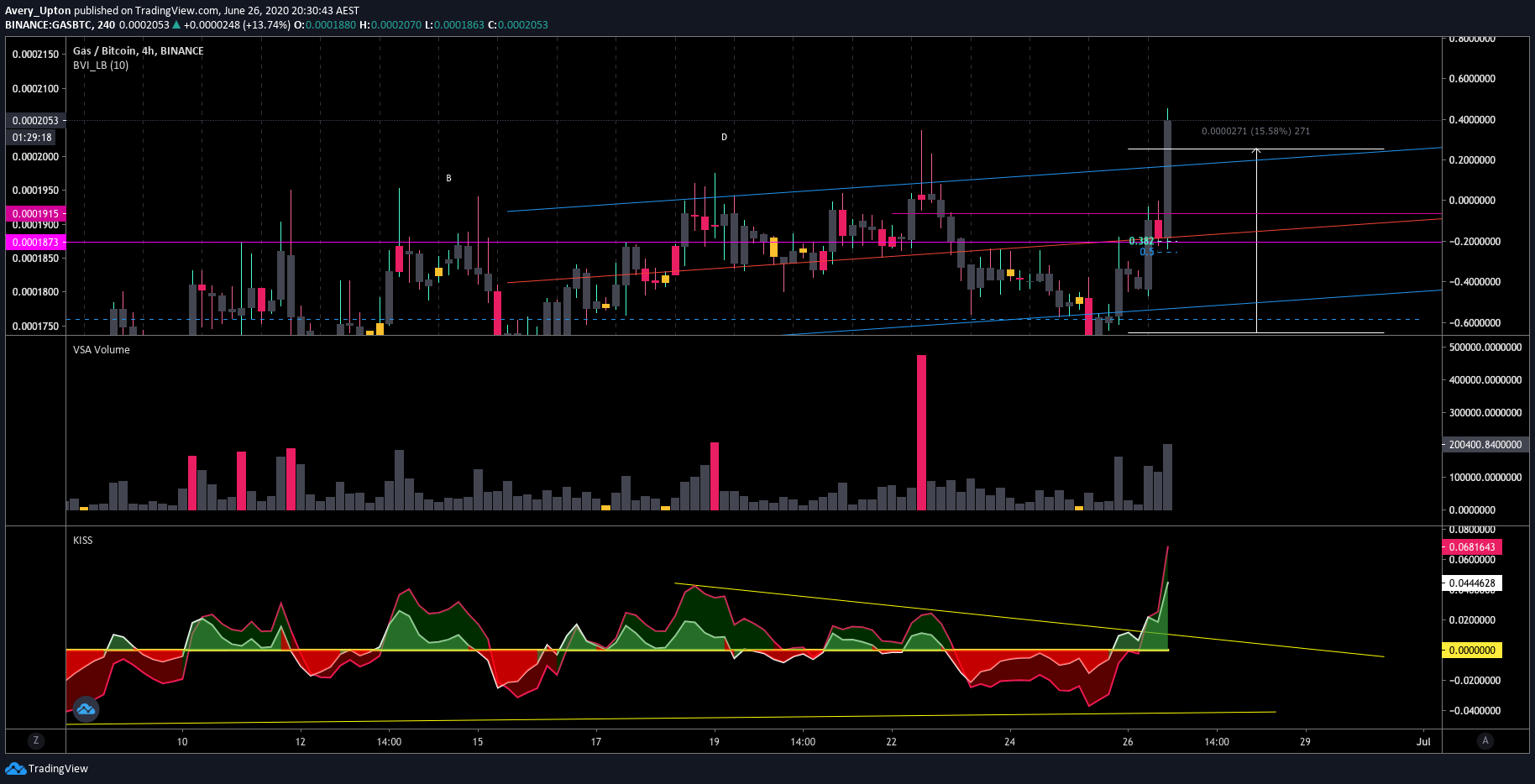The height and width of the screenshot is (784, 1535).
Task: Click the wave label B on chart
Action: click(448, 178)
